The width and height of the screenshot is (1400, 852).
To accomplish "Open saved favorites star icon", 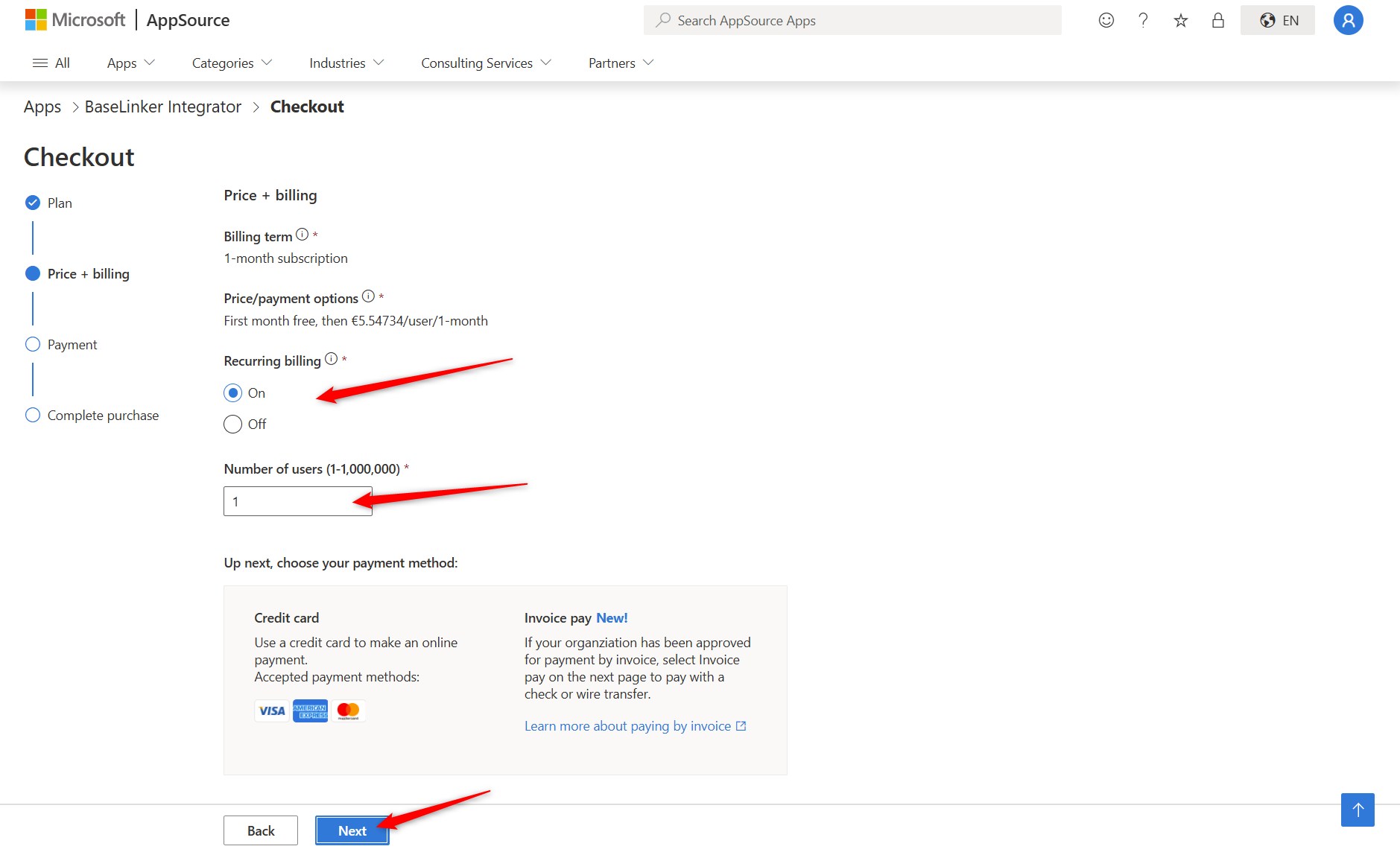I will pos(1180,20).
